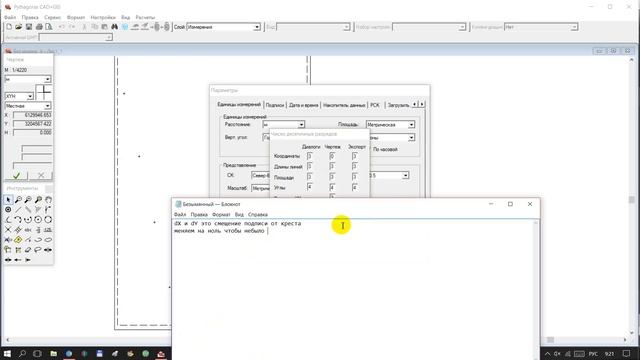Click the Save diskette toolbar icon

point(29,27)
